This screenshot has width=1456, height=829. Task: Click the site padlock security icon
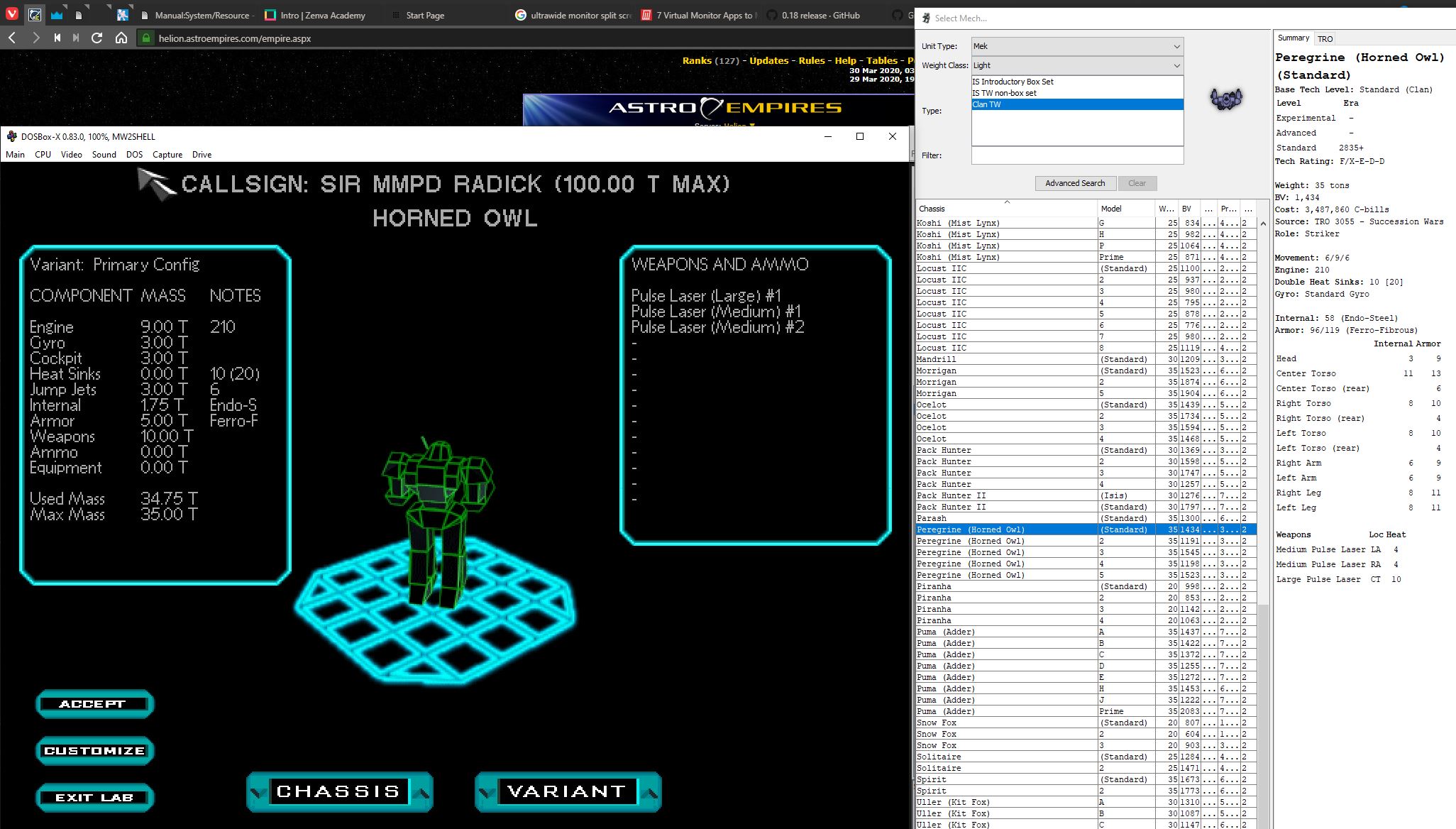click(146, 38)
